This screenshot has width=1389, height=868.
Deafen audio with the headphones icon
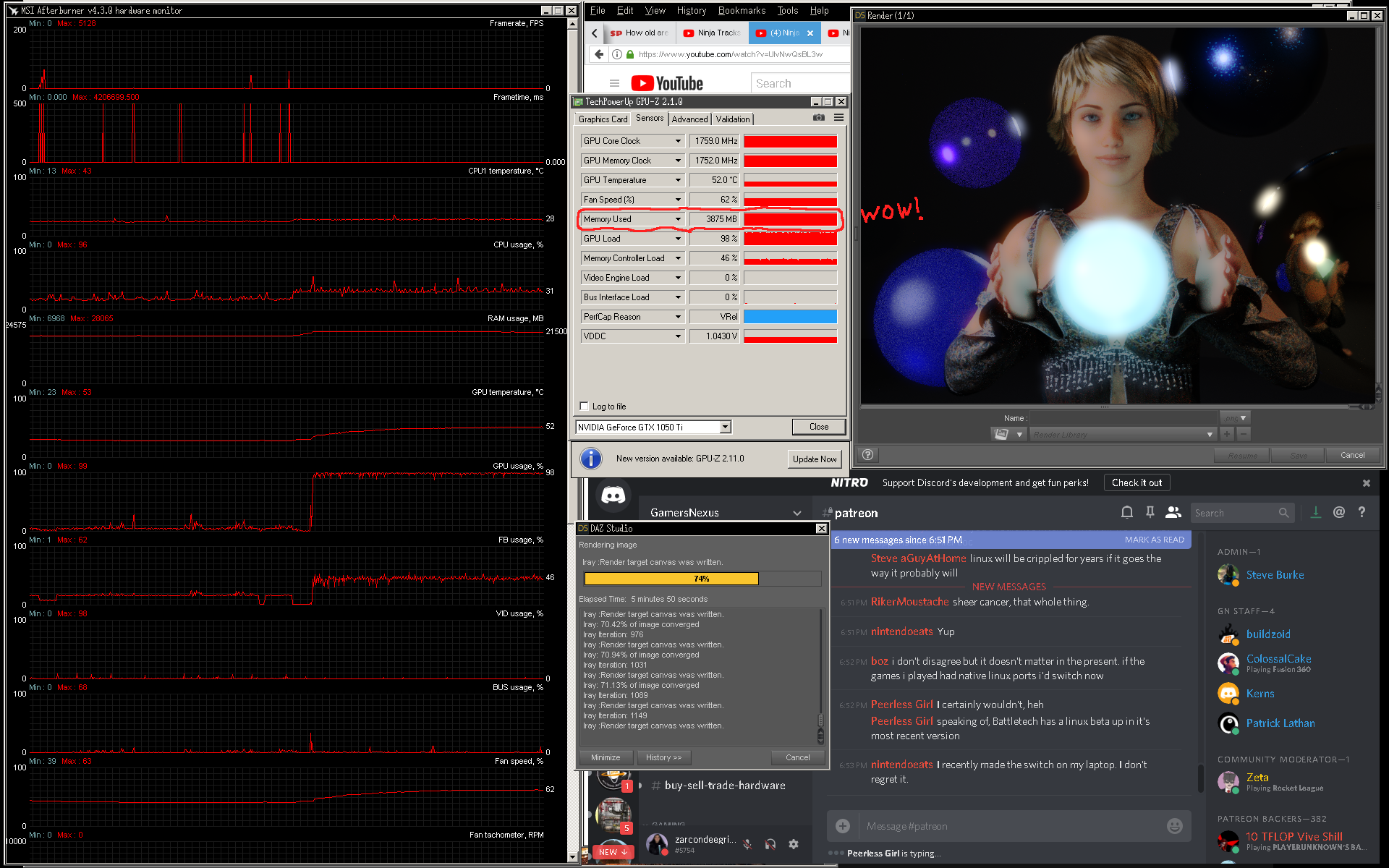pos(770,844)
